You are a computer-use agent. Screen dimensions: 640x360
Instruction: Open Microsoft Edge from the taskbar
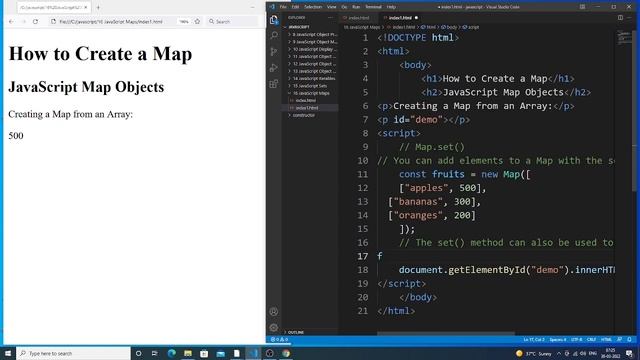coord(171,353)
